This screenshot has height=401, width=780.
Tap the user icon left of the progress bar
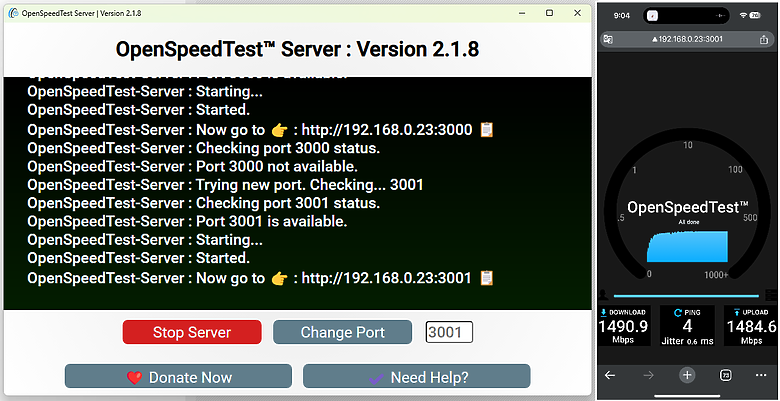604,295
